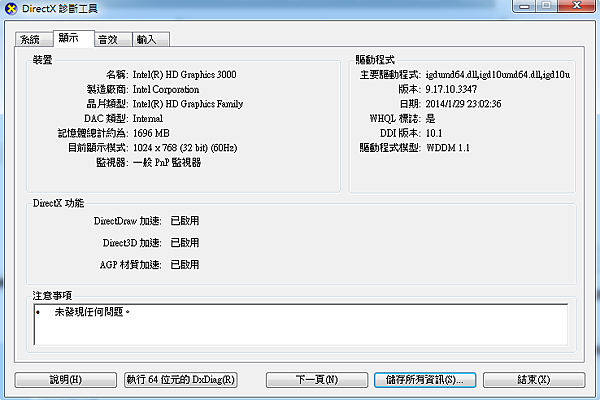Click driver version 9.17.10.3347
The width and height of the screenshot is (600, 400).
pyautogui.click(x=451, y=90)
